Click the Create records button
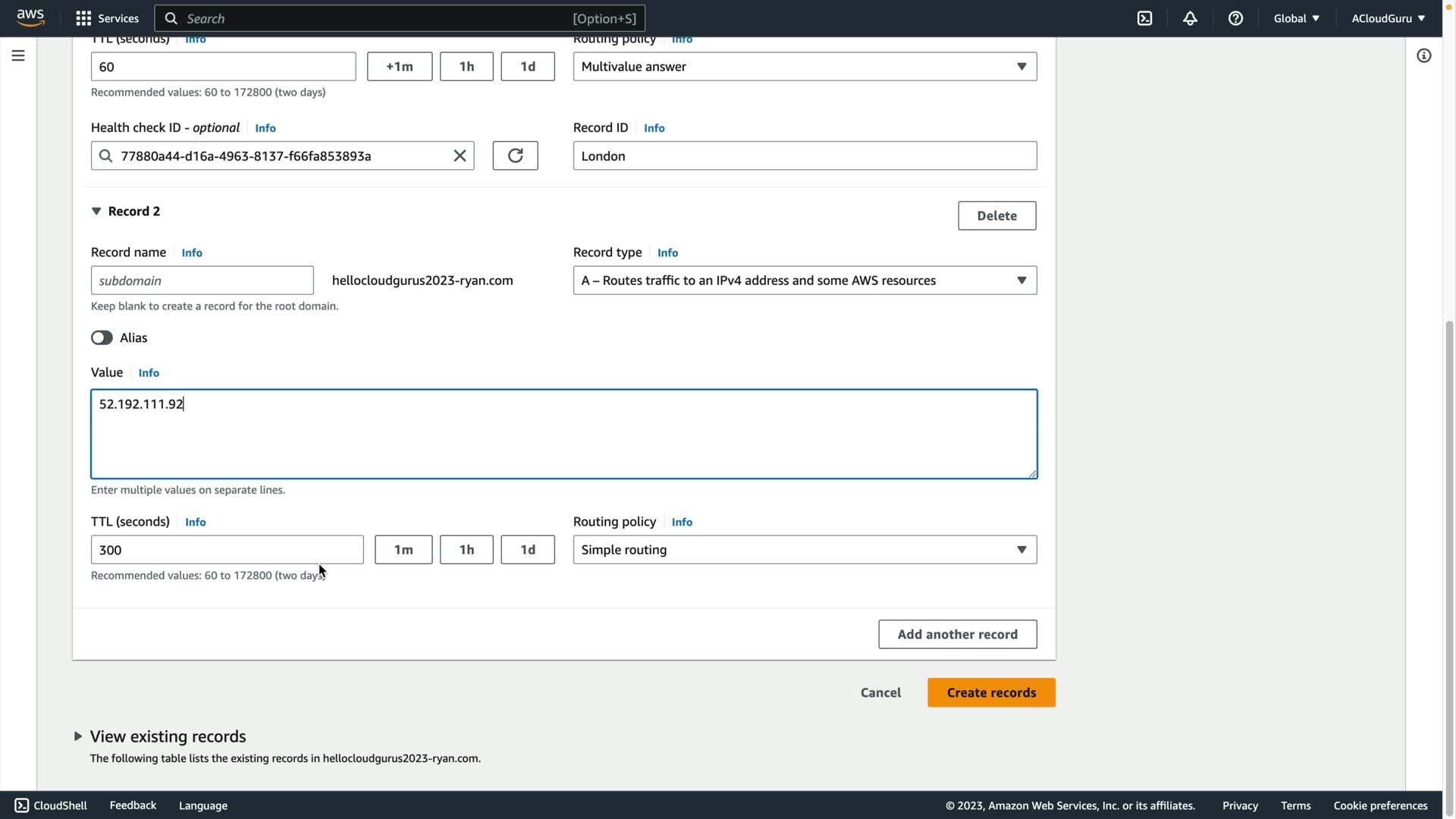1456x819 pixels. pos(990,692)
